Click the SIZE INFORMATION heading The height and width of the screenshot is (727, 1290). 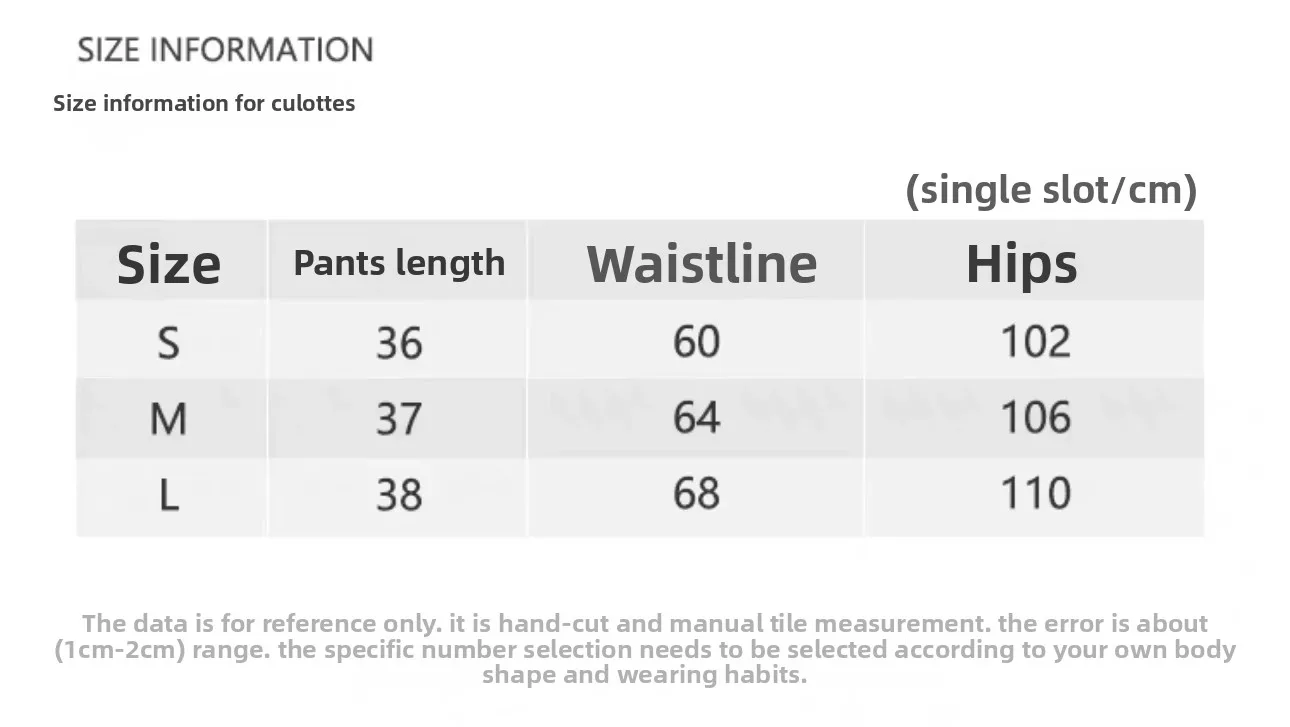pyautogui.click(x=225, y=50)
